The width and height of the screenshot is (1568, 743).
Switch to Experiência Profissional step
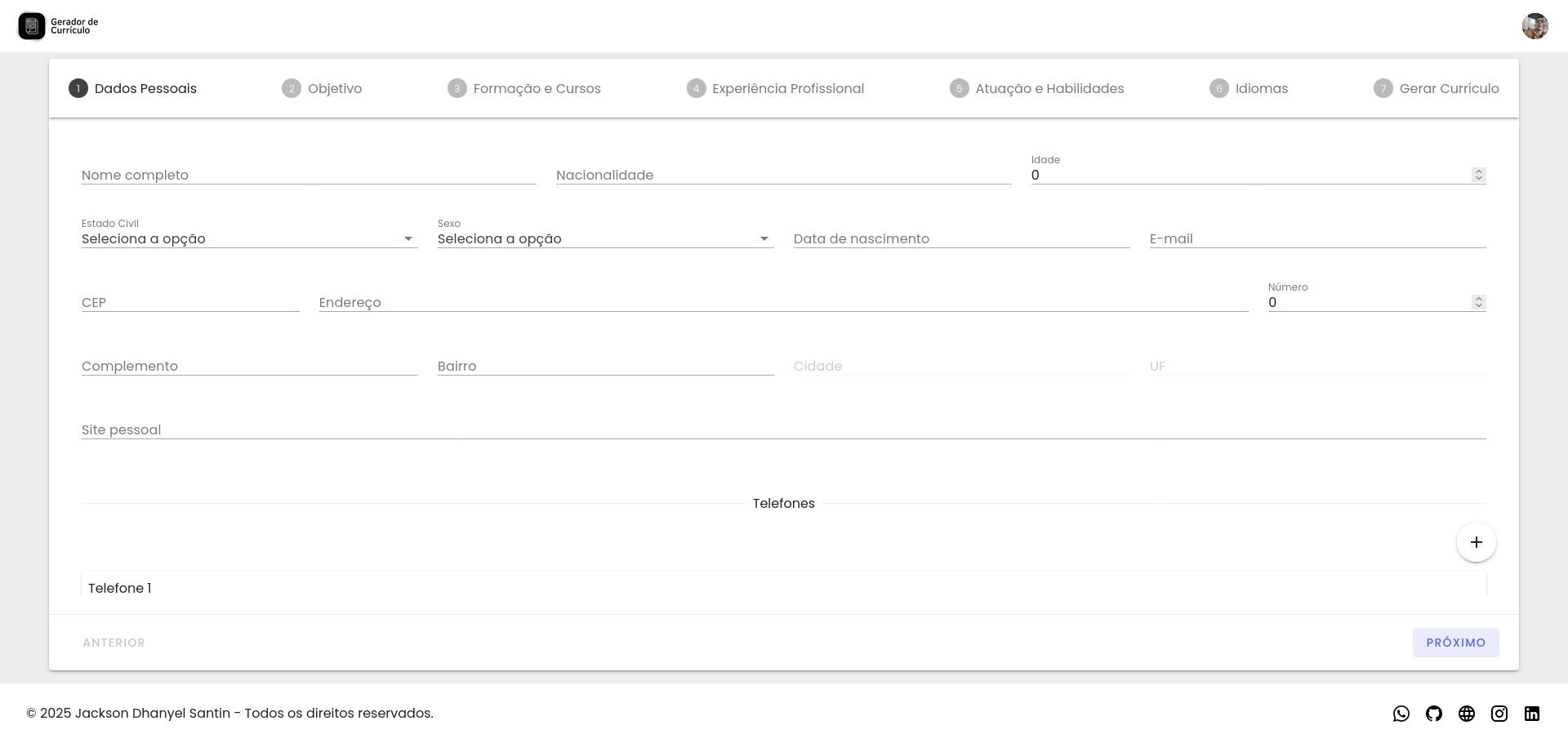[775, 88]
